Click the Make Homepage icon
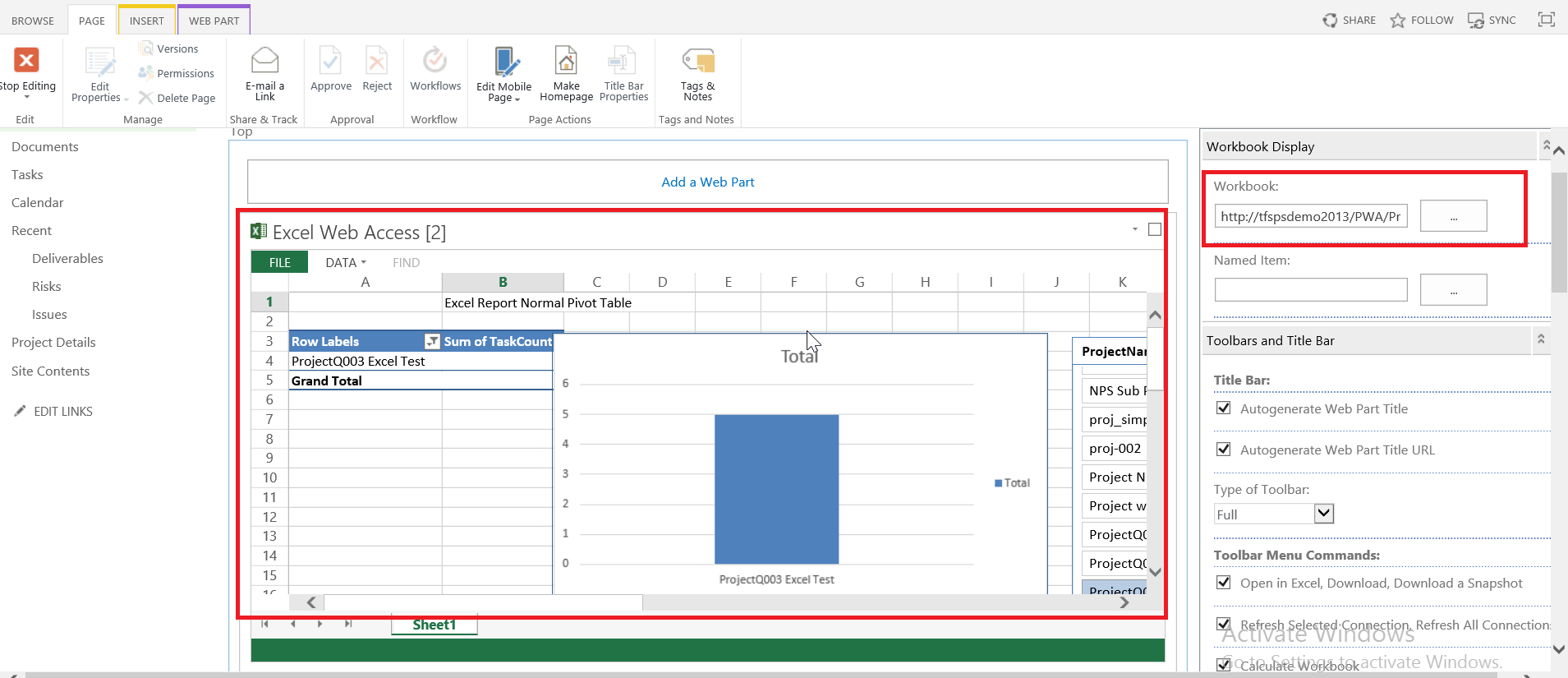This screenshot has height=678, width=1568. coord(566,61)
